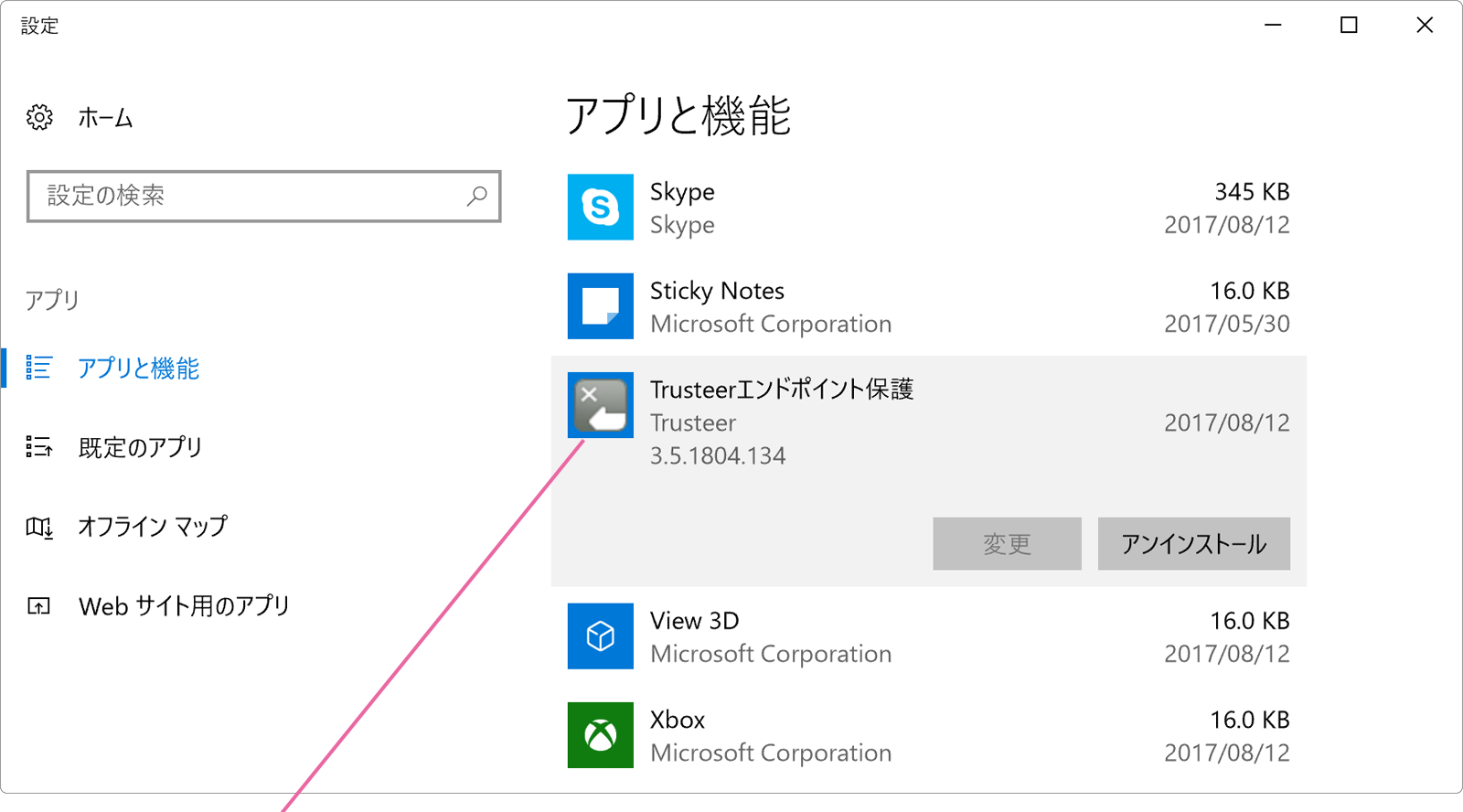
Task: Click the Home gear icon
Action: (x=39, y=117)
